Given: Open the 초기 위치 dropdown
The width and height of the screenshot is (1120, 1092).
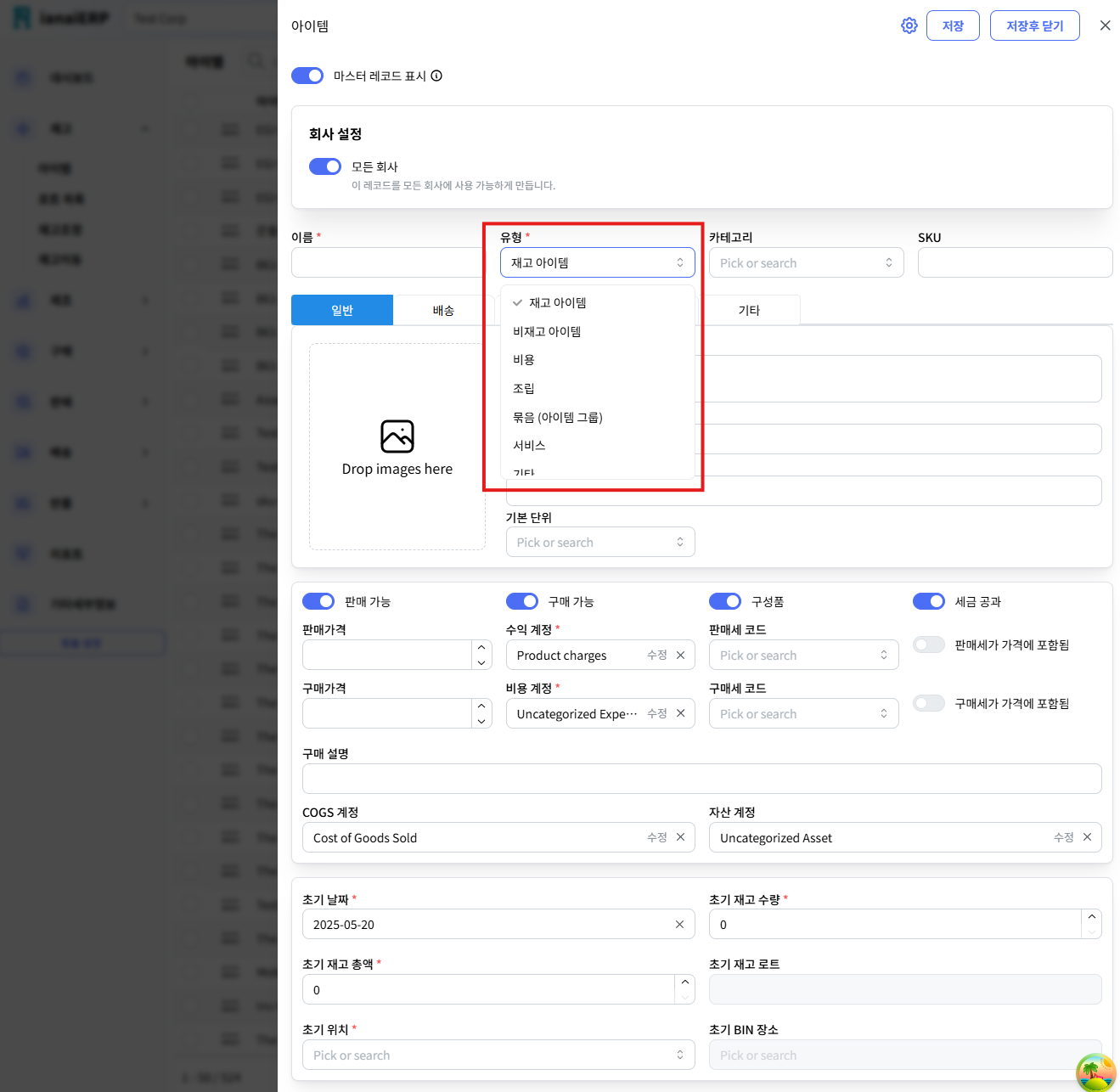Looking at the screenshot, I should pyautogui.click(x=498, y=1055).
